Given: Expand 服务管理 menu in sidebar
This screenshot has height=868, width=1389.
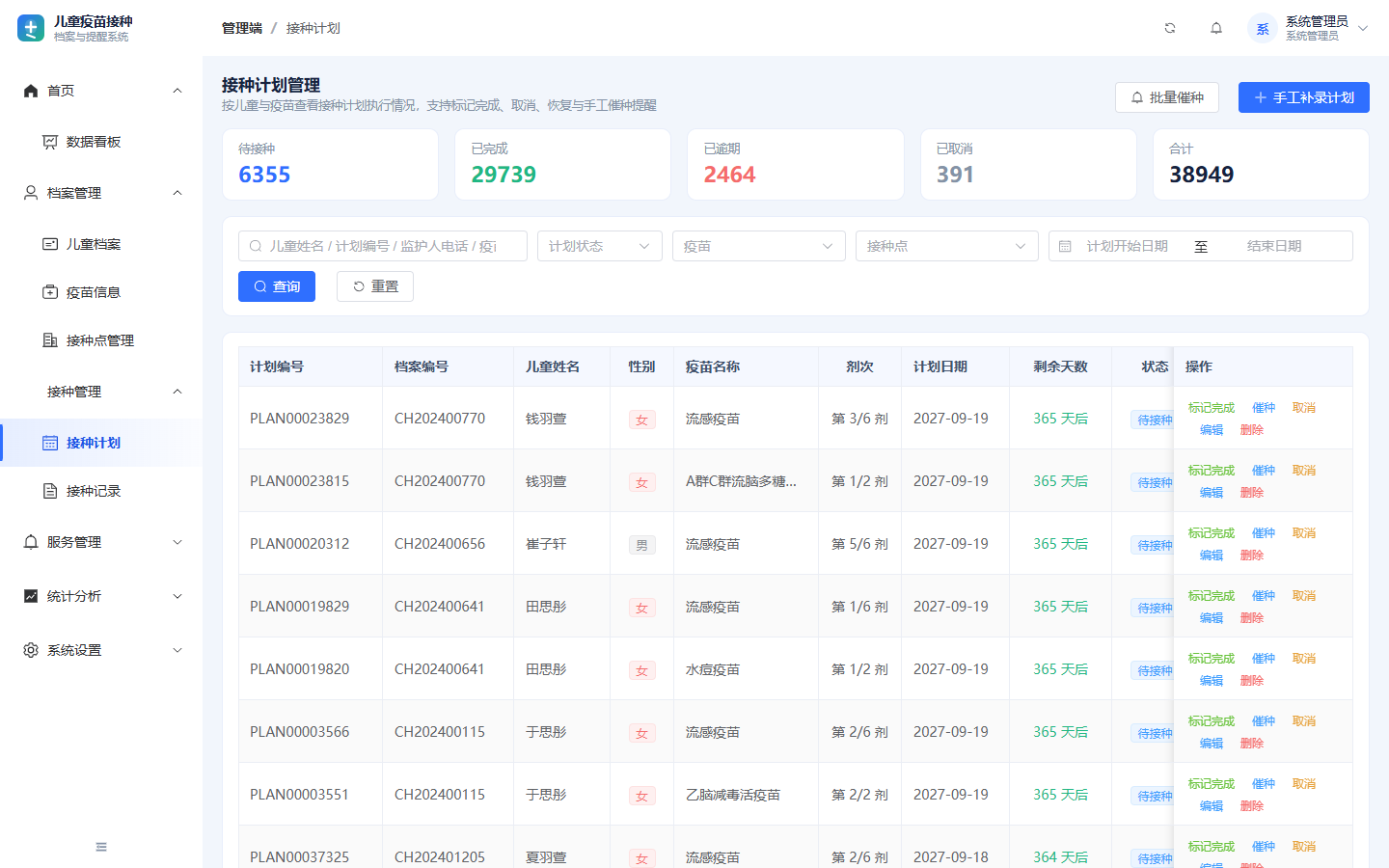Looking at the screenshot, I should 101,542.
